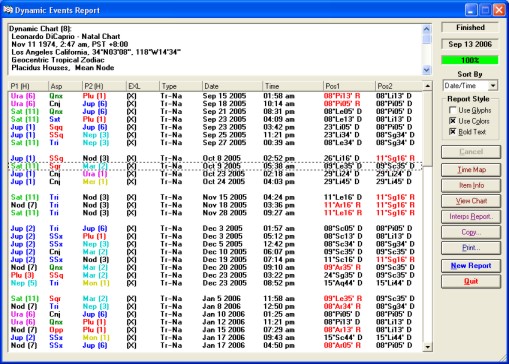Select the Dec 23 2005 Plu SSq Mar row
The height and width of the screenshot is (364, 509).
(x=215, y=275)
